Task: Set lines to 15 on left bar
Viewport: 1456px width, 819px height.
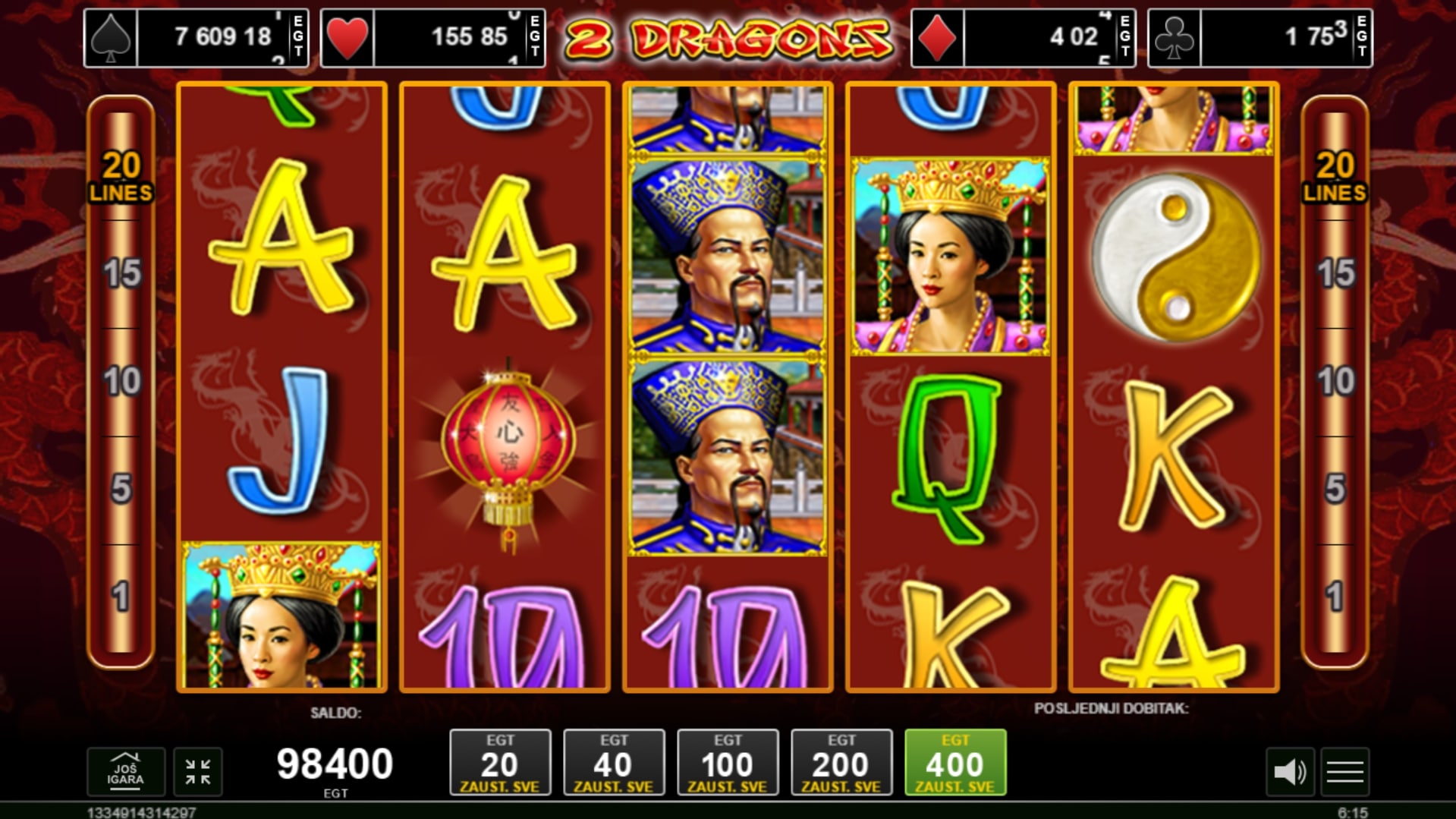Action: [x=121, y=273]
